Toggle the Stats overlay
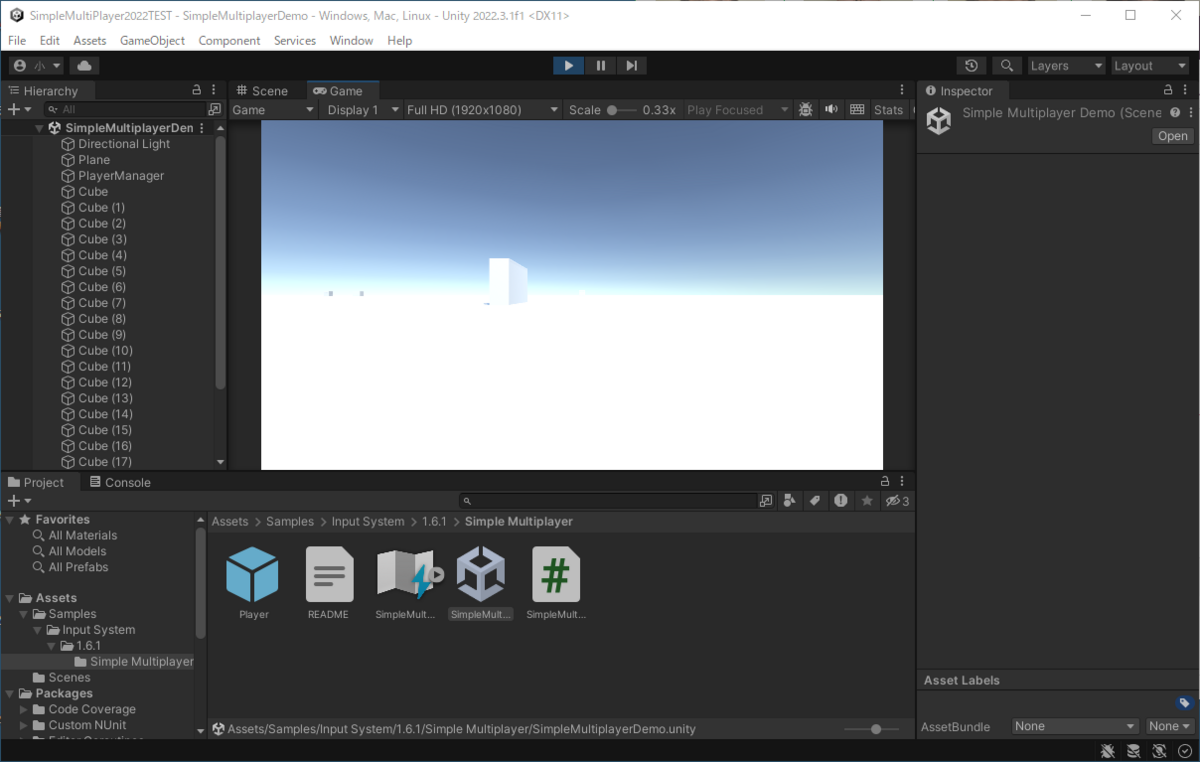1200x762 pixels. pos(888,110)
